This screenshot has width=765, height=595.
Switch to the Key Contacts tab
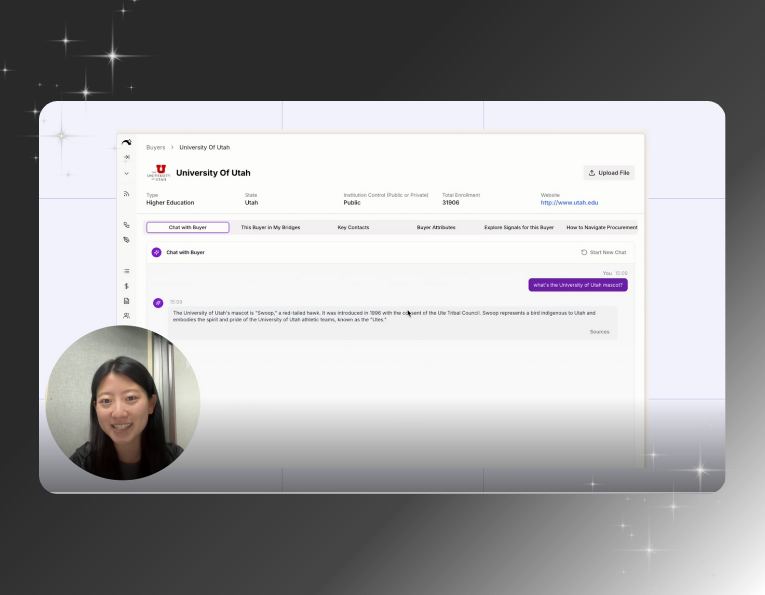(x=353, y=227)
